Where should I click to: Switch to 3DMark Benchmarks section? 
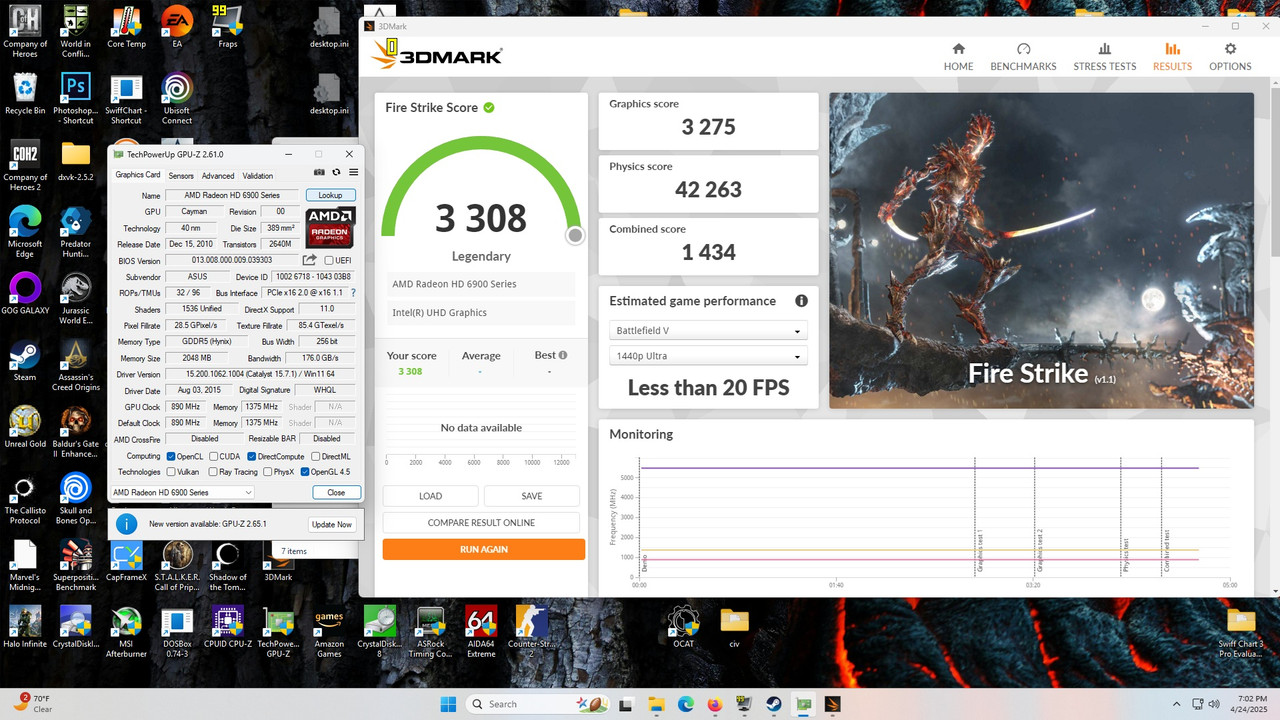[1022, 55]
